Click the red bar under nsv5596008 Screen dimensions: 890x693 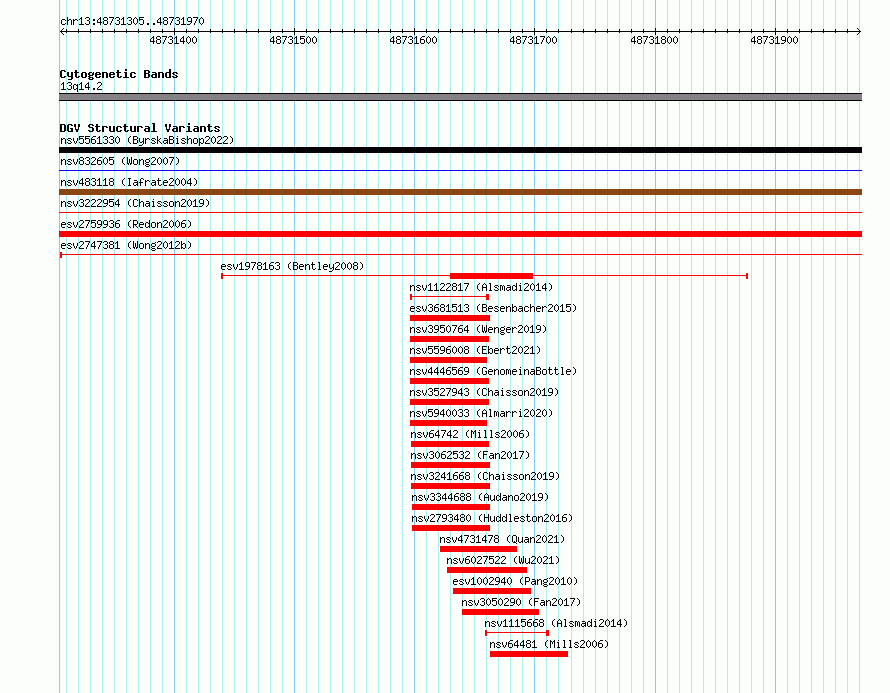(448, 360)
